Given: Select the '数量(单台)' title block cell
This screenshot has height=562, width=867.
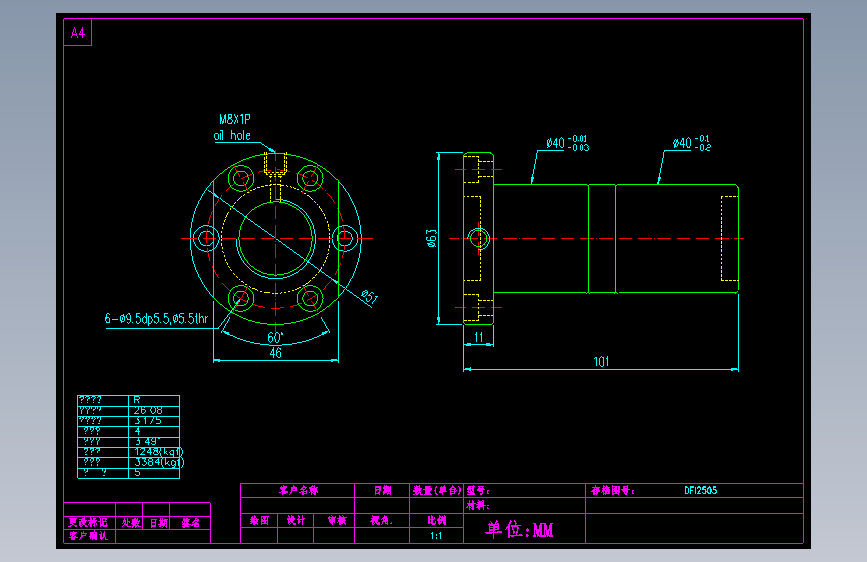Looking at the screenshot, I should click(437, 491).
